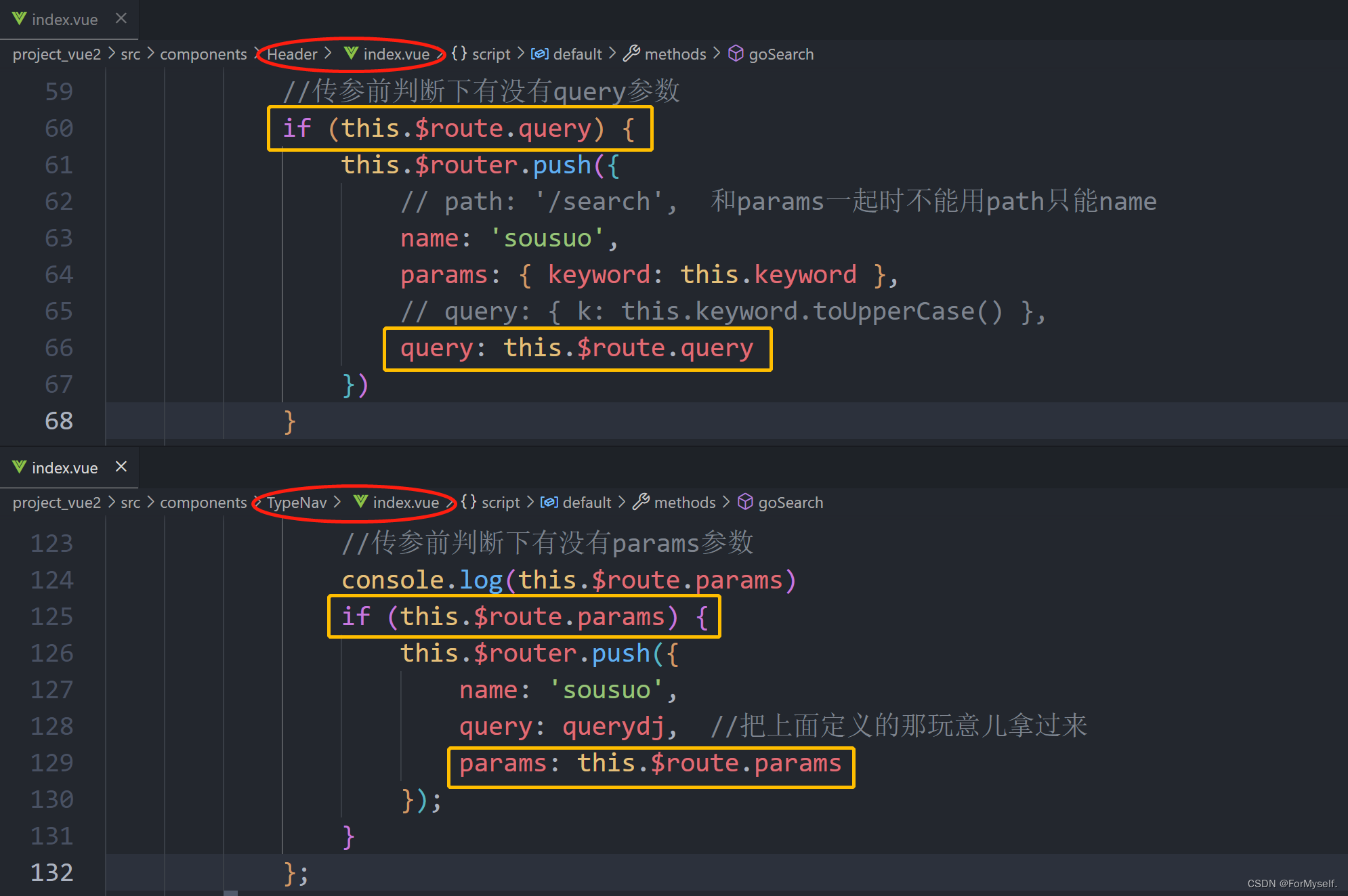Expand the chevron after Header in top breadcrumb

pyautogui.click(x=328, y=54)
